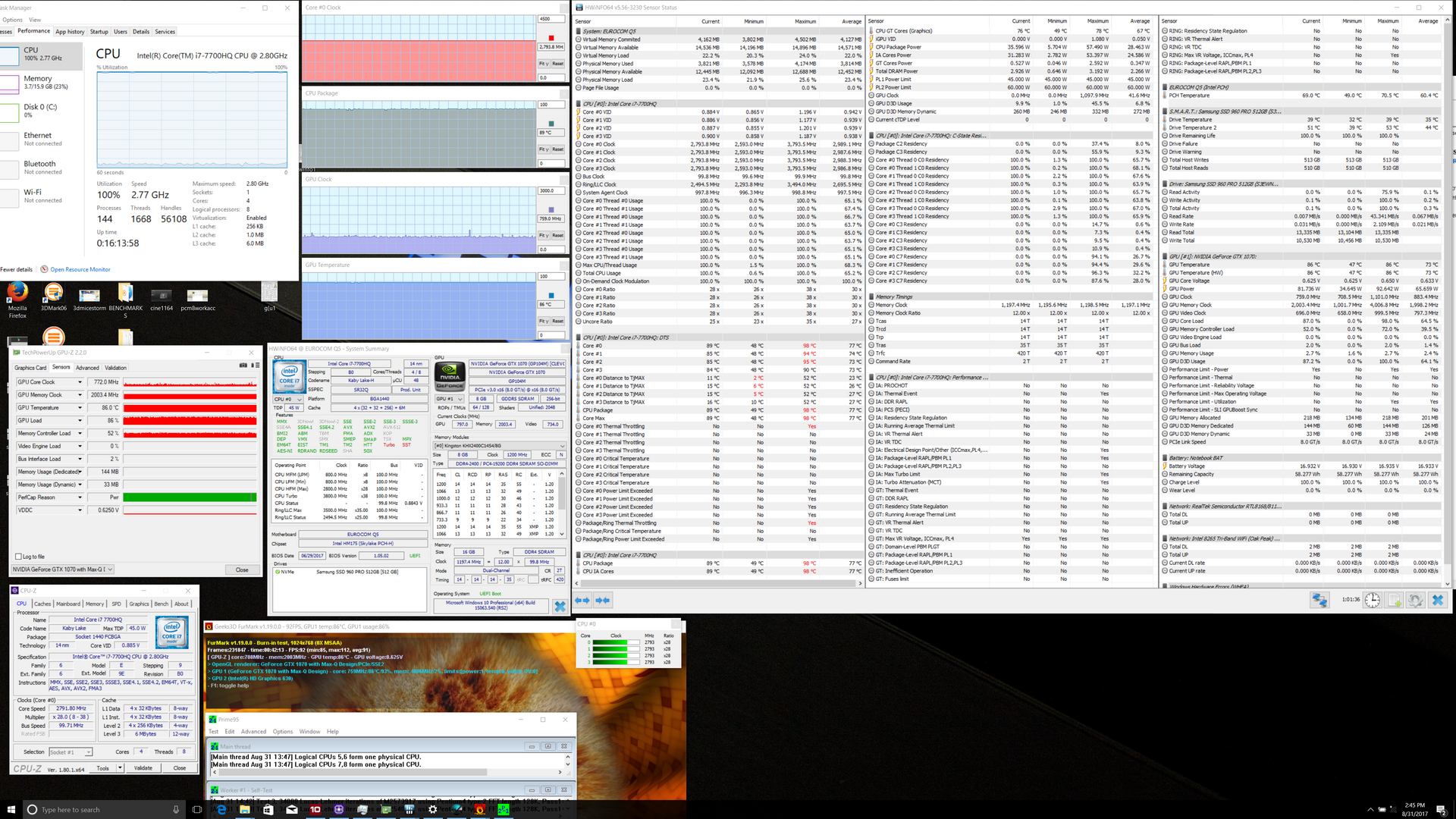The width and height of the screenshot is (1456, 819).
Task: Click the HWiNFO reset clock timer icon
Action: (1372, 600)
